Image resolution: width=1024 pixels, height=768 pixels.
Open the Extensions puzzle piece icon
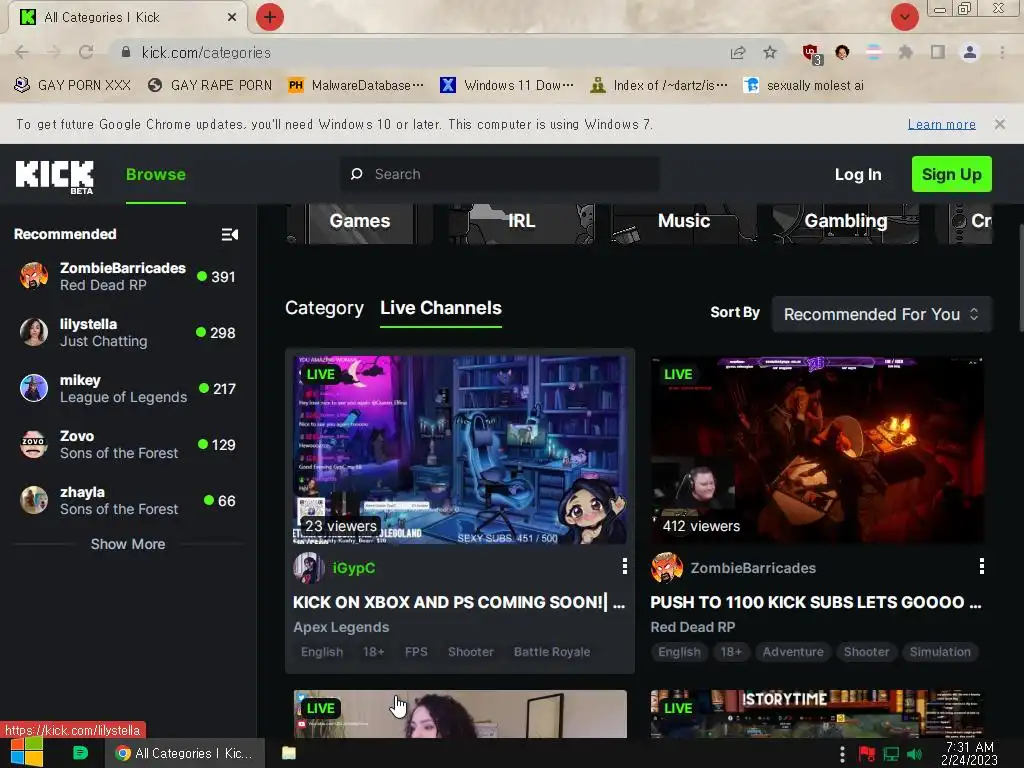[x=905, y=52]
